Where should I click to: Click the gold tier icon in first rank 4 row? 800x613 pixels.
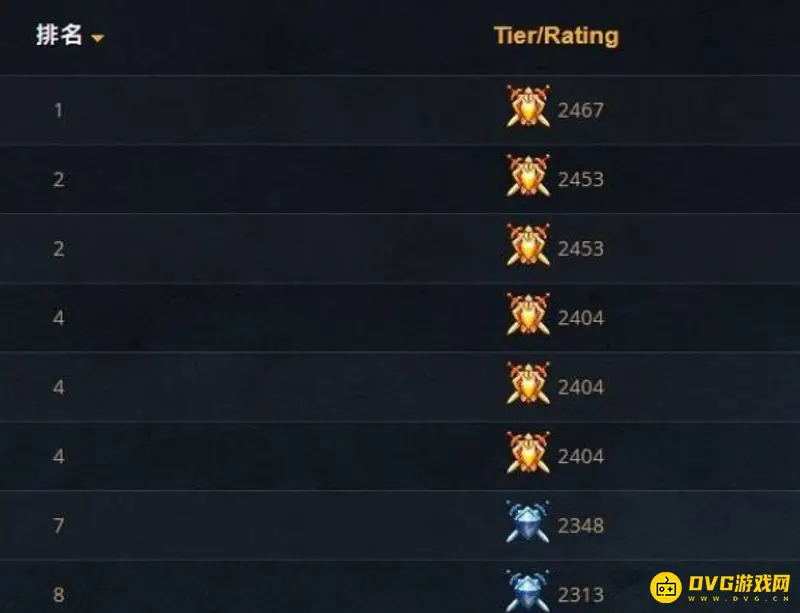pos(528,314)
